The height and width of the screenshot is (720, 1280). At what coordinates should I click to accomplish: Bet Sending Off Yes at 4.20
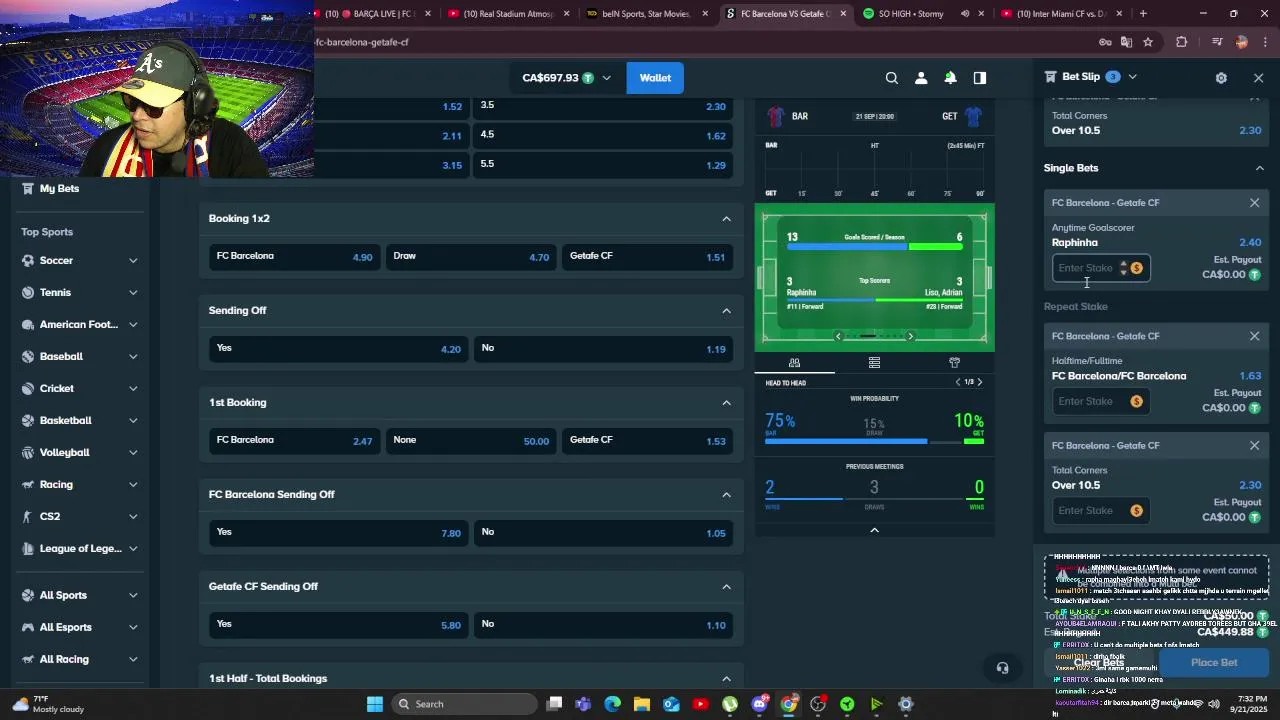[x=338, y=348]
